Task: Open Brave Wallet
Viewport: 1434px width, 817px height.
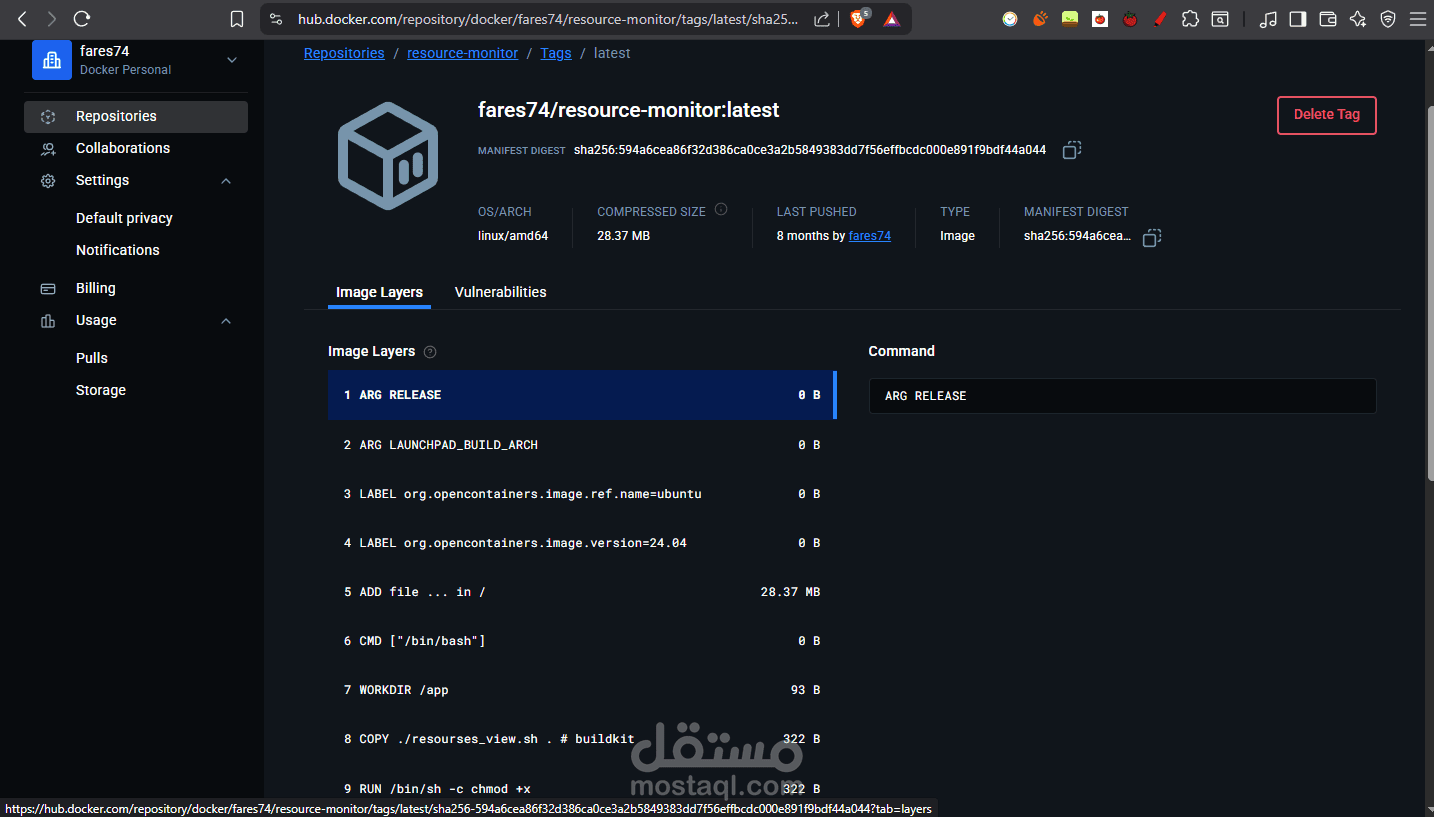Action: [1328, 19]
